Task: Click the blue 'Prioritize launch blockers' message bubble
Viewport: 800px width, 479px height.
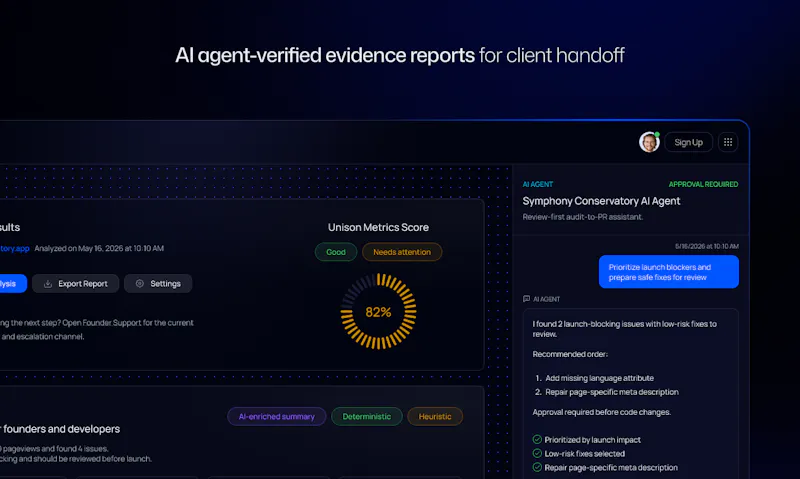Action: click(x=669, y=272)
